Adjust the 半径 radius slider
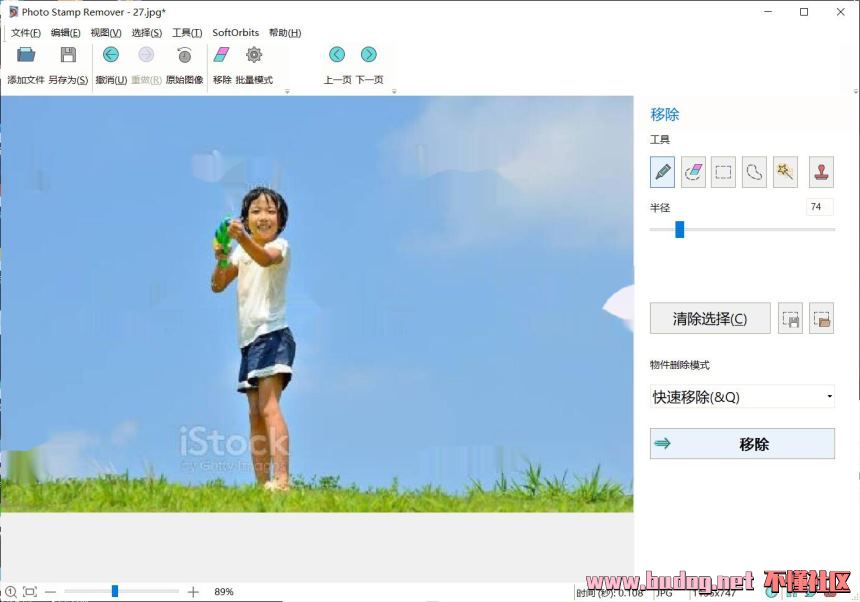The image size is (860, 602). (x=679, y=230)
